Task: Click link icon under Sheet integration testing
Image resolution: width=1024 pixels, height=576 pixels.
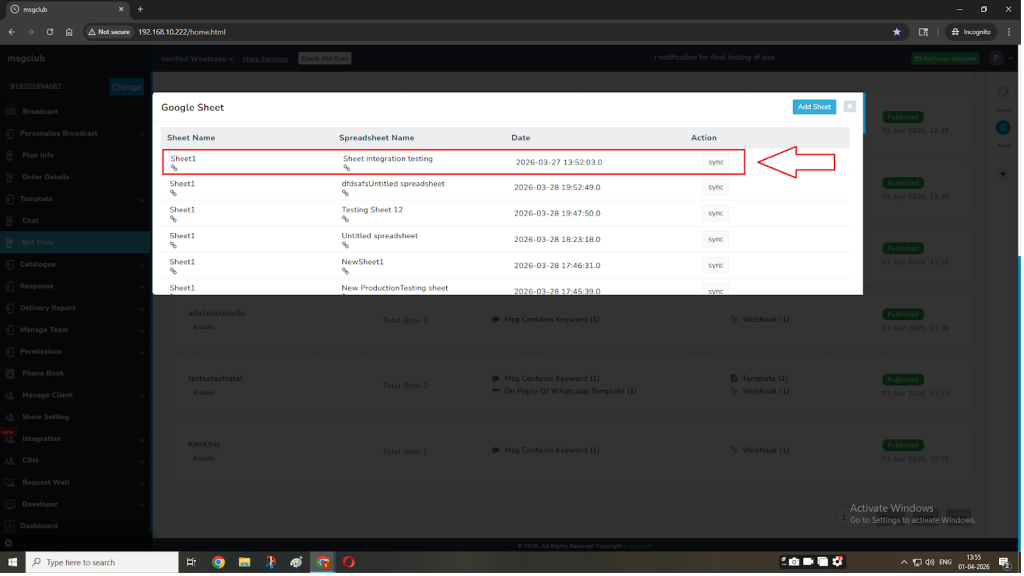Action: [x=347, y=169]
